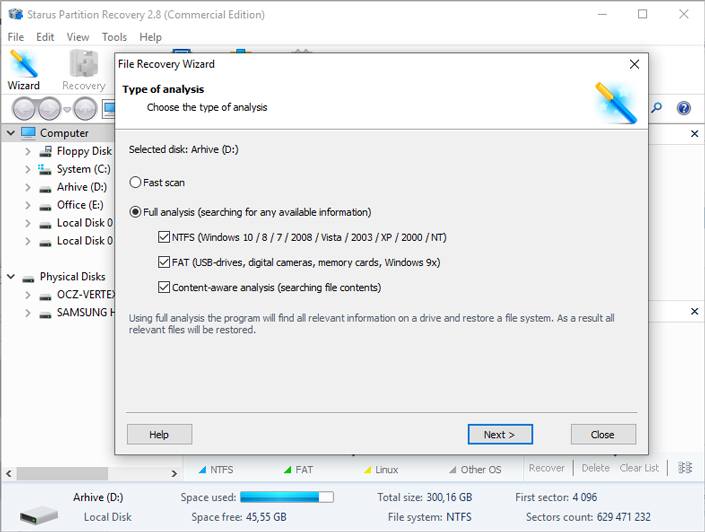Toggle Content-aware analysis checkbox

coord(164,287)
